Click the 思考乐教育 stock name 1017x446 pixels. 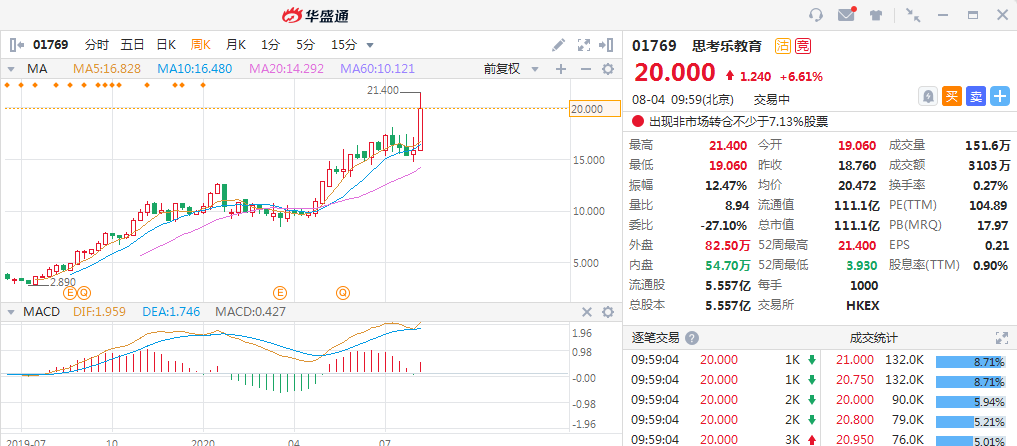(729, 45)
